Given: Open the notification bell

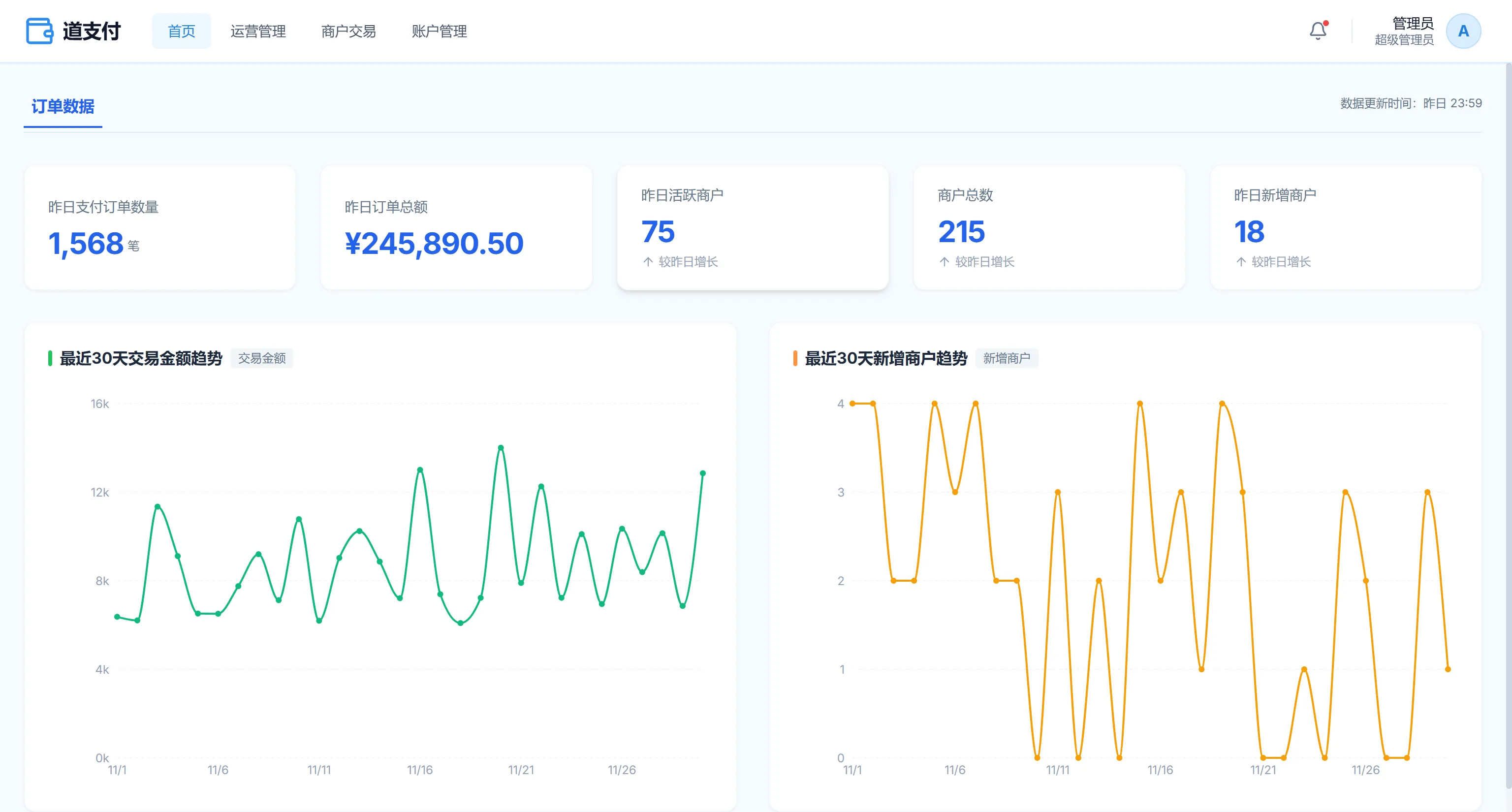Looking at the screenshot, I should tap(1318, 31).
